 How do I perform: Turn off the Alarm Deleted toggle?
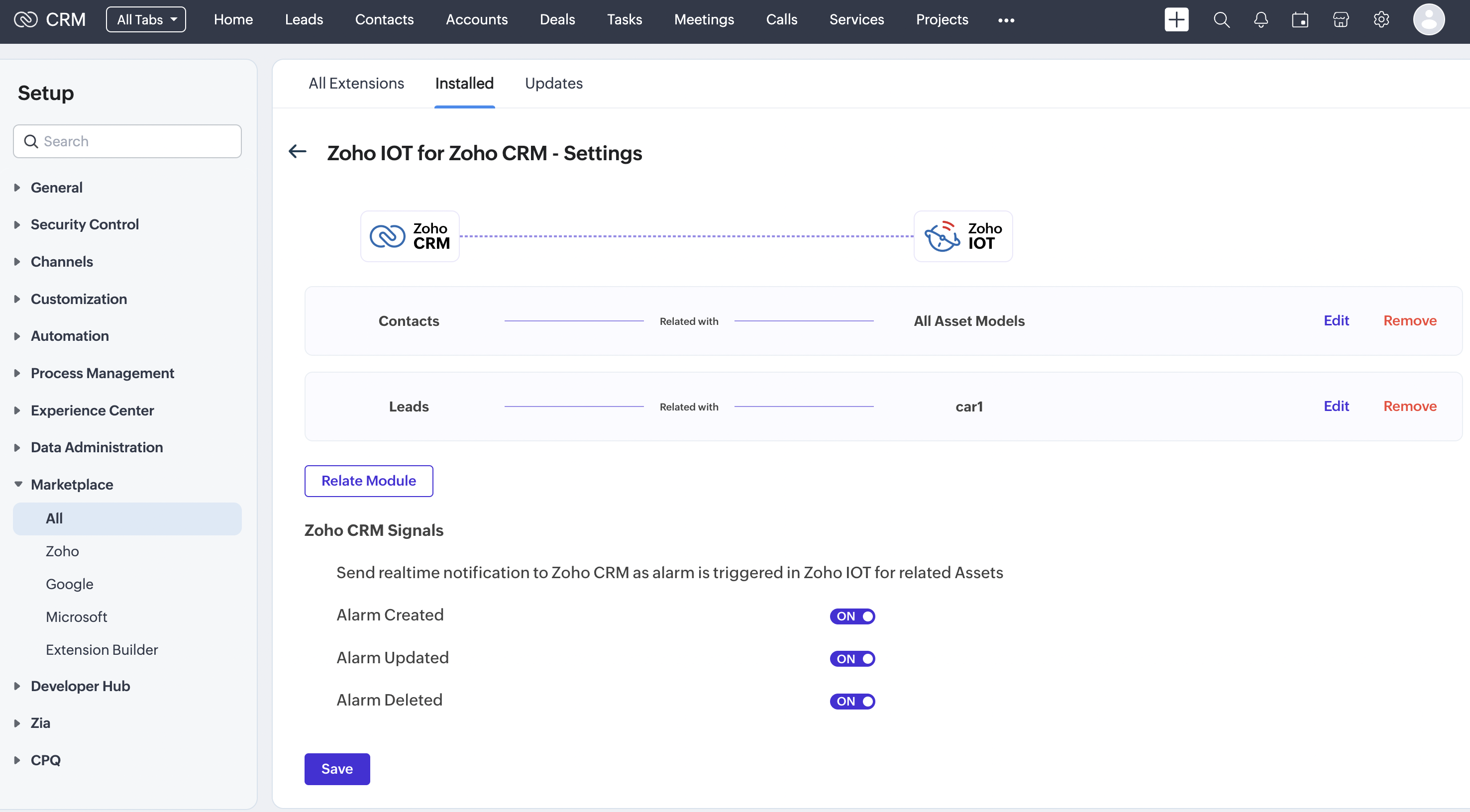pos(852,702)
